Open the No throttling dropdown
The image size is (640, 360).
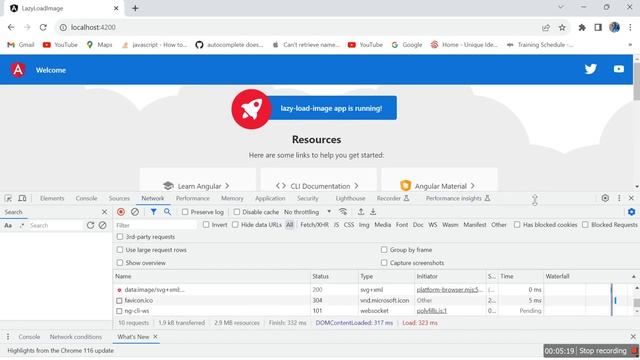click(x=307, y=212)
